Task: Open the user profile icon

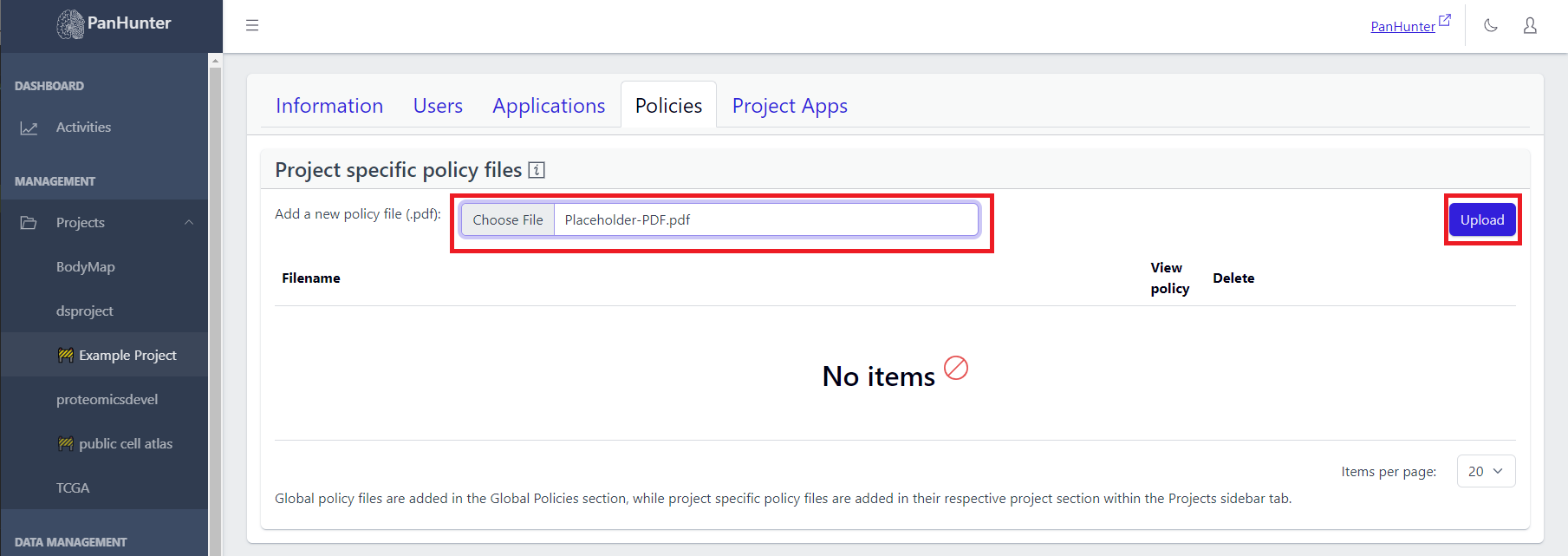Action: tap(1530, 25)
